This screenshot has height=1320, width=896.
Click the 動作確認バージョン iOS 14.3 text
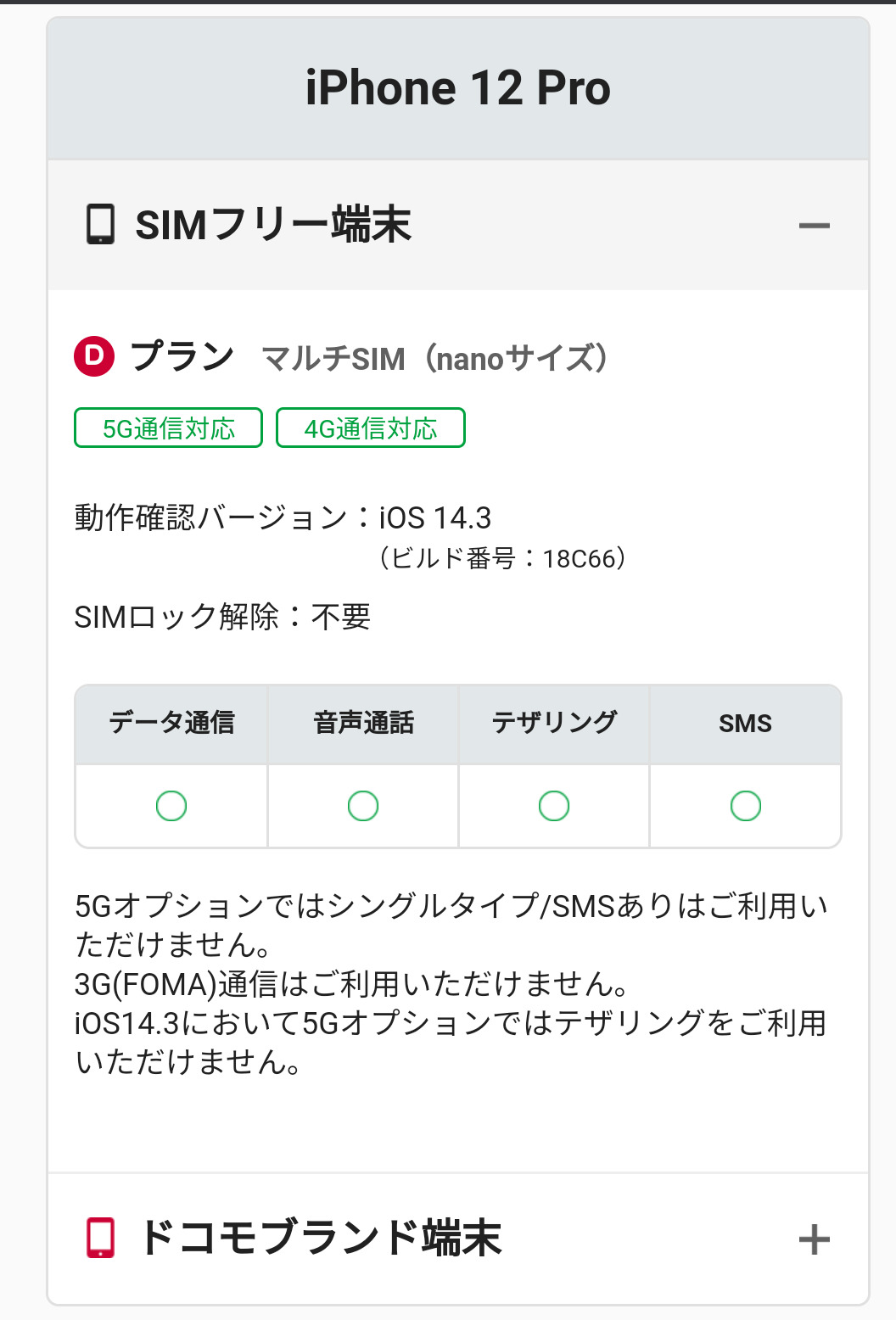(x=283, y=517)
